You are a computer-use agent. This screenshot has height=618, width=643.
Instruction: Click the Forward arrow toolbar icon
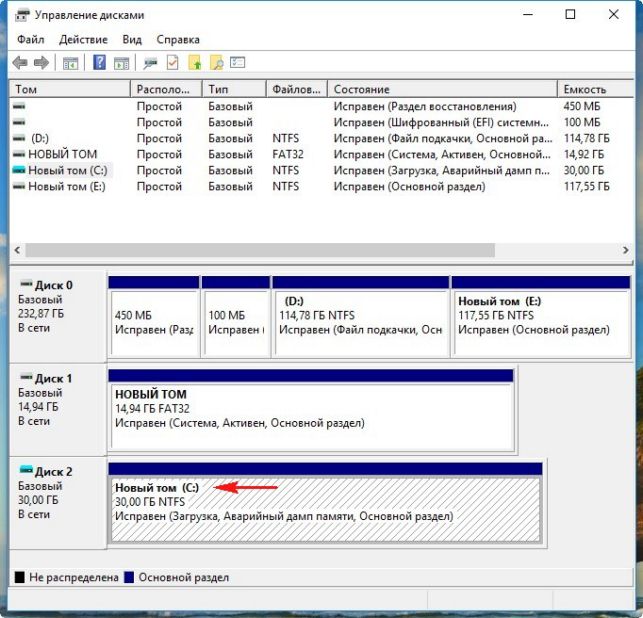pyautogui.click(x=41, y=63)
